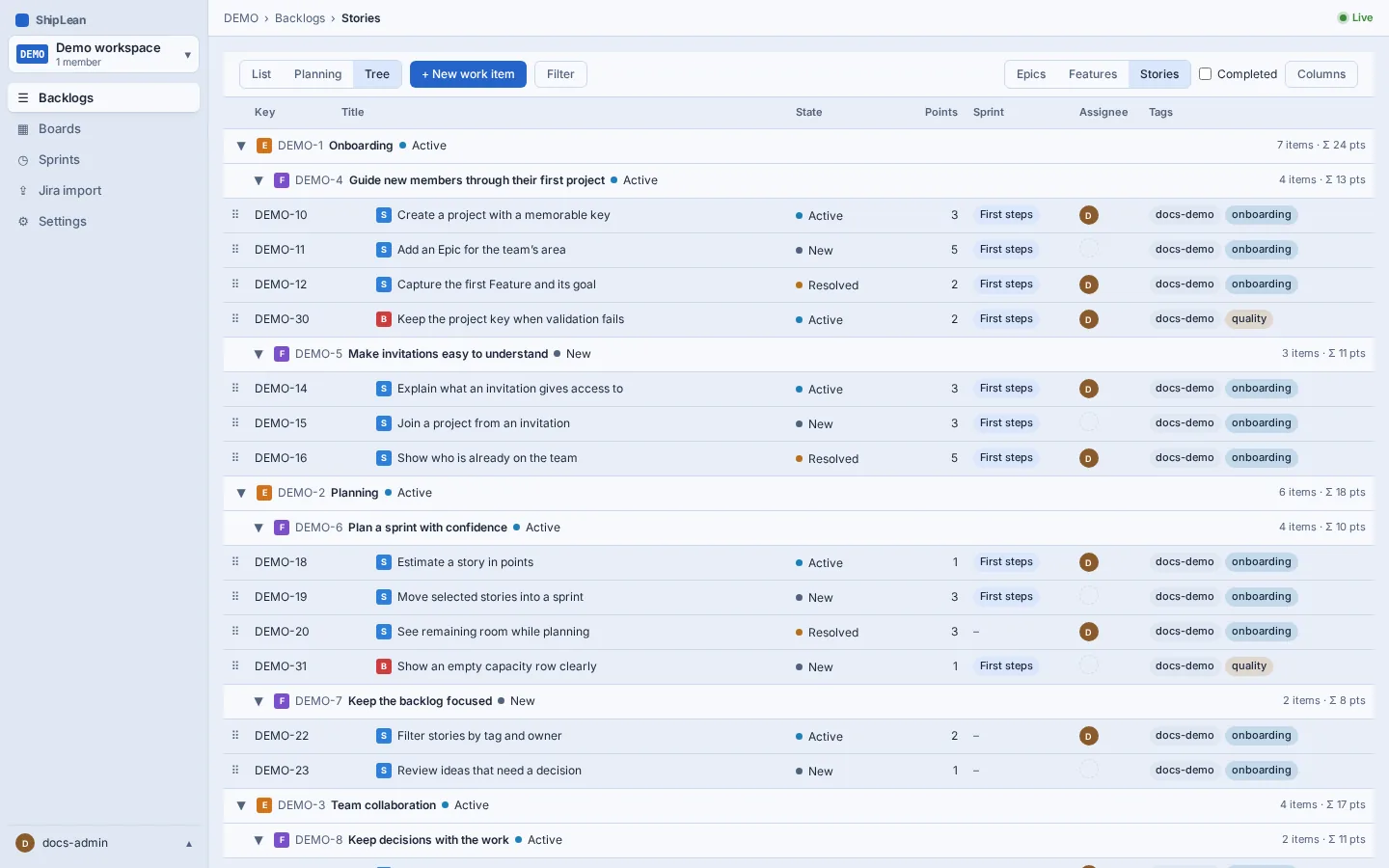Screen dimensions: 1389x868
Task: Click the drag handle for DEMO-22
Action: 235,735
